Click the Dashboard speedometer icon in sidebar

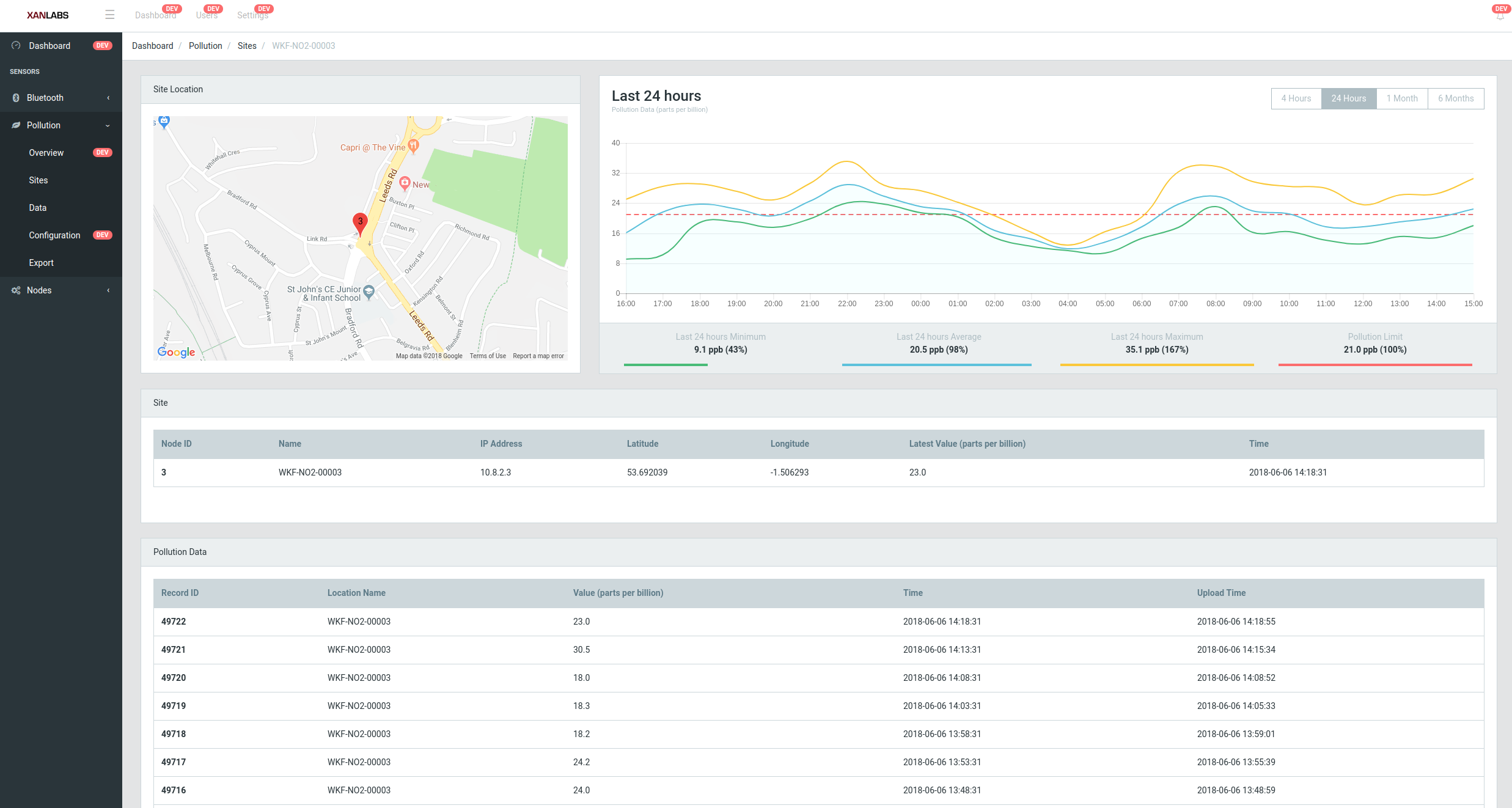tap(16, 46)
